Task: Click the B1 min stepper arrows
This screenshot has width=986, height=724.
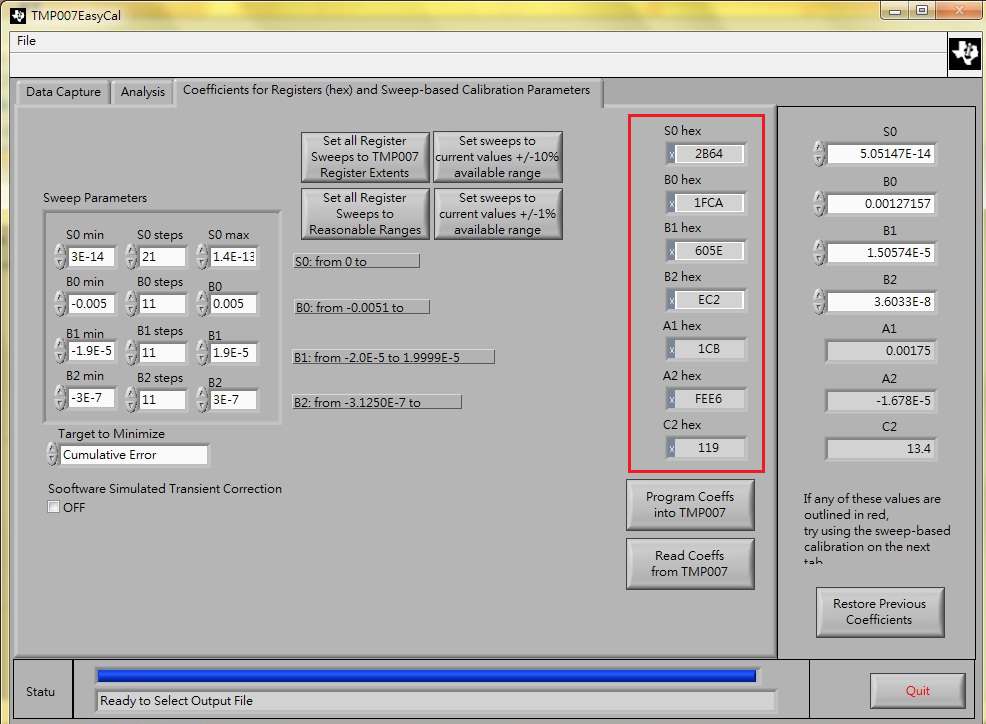Action: click(60, 352)
